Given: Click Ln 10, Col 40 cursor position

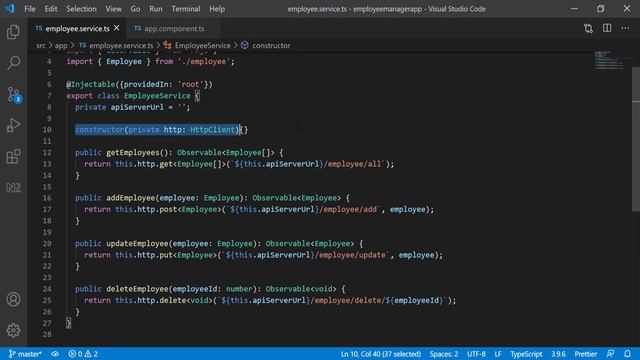Looking at the screenshot, I should (x=380, y=354).
